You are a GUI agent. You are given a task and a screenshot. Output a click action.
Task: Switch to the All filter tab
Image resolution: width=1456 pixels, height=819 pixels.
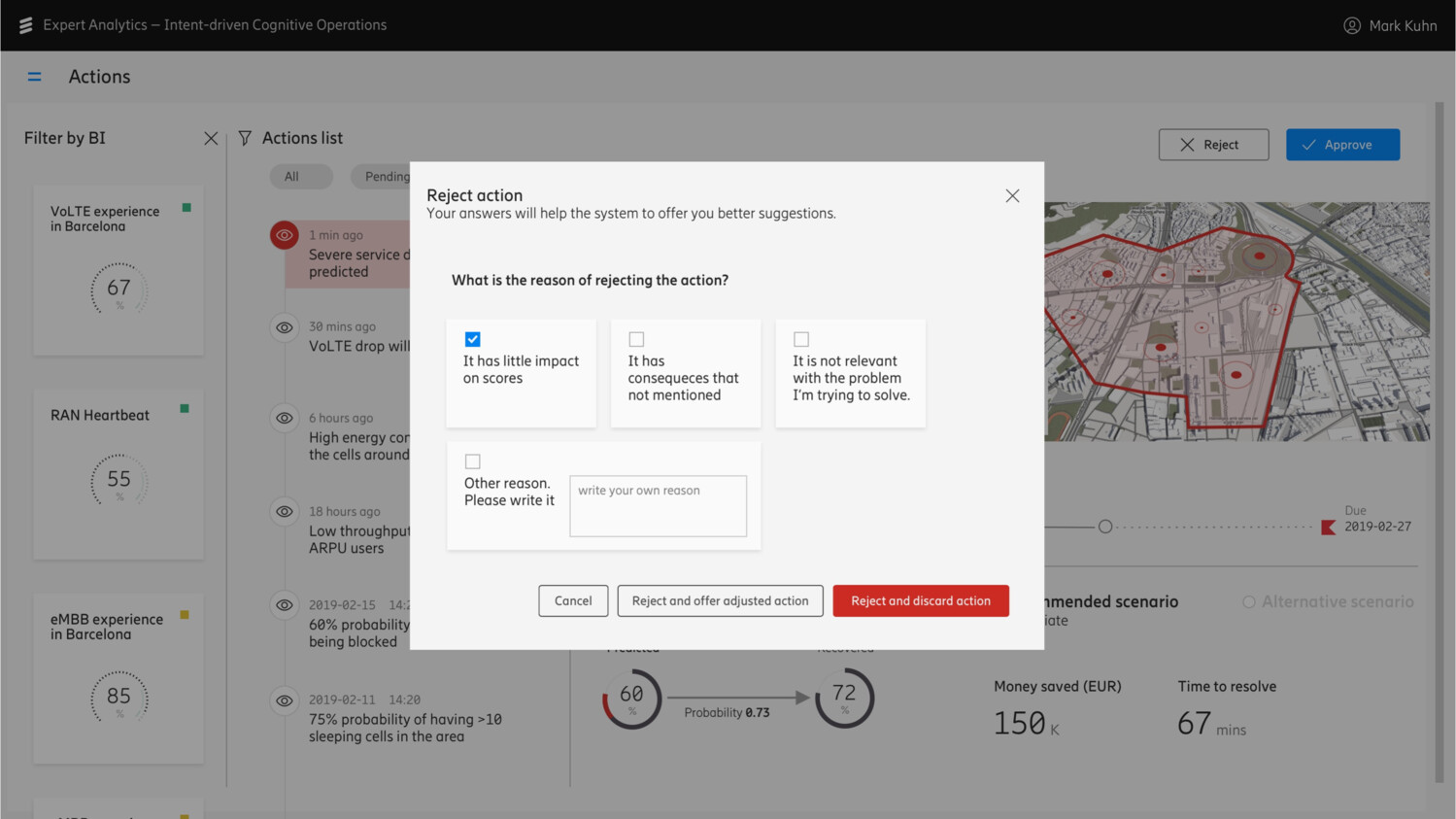(x=292, y=177)
